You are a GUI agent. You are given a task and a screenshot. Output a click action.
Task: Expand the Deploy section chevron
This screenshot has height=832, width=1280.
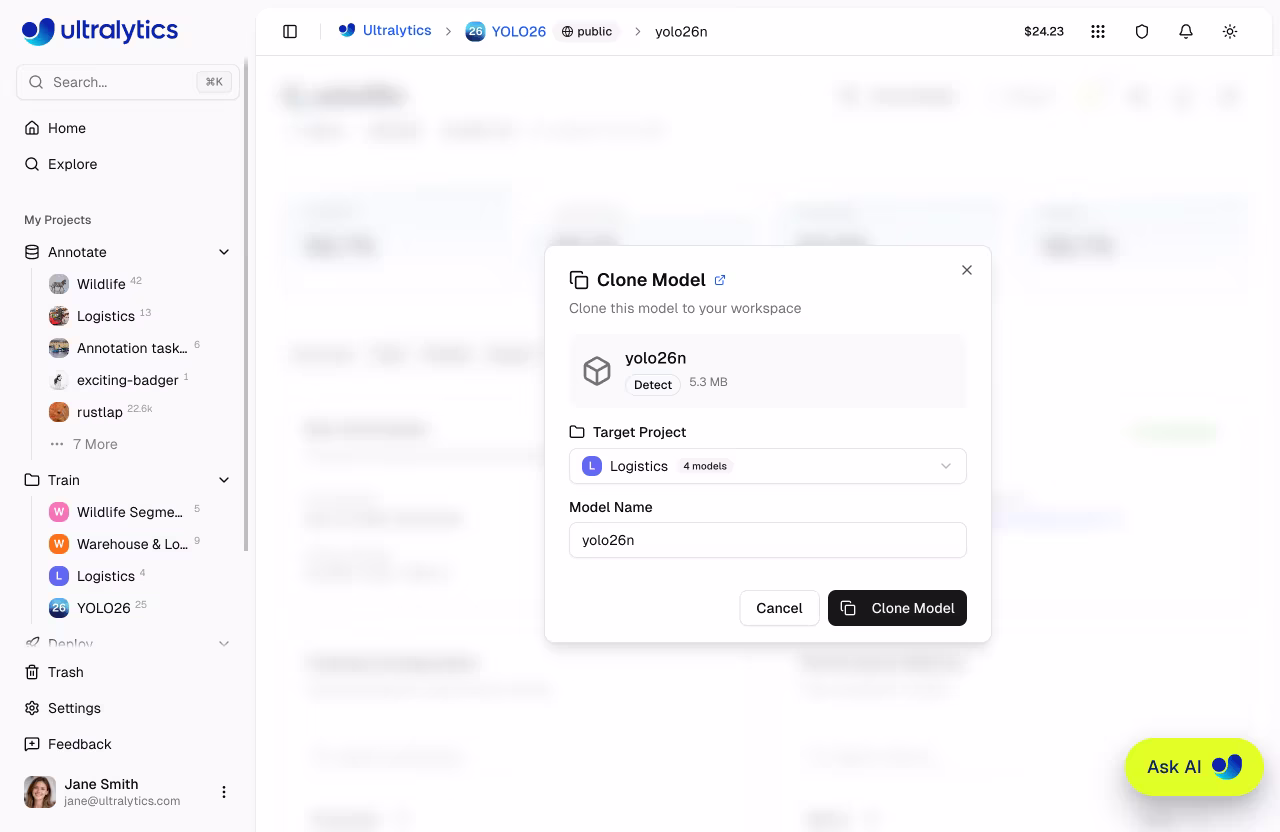pos(224,643)
